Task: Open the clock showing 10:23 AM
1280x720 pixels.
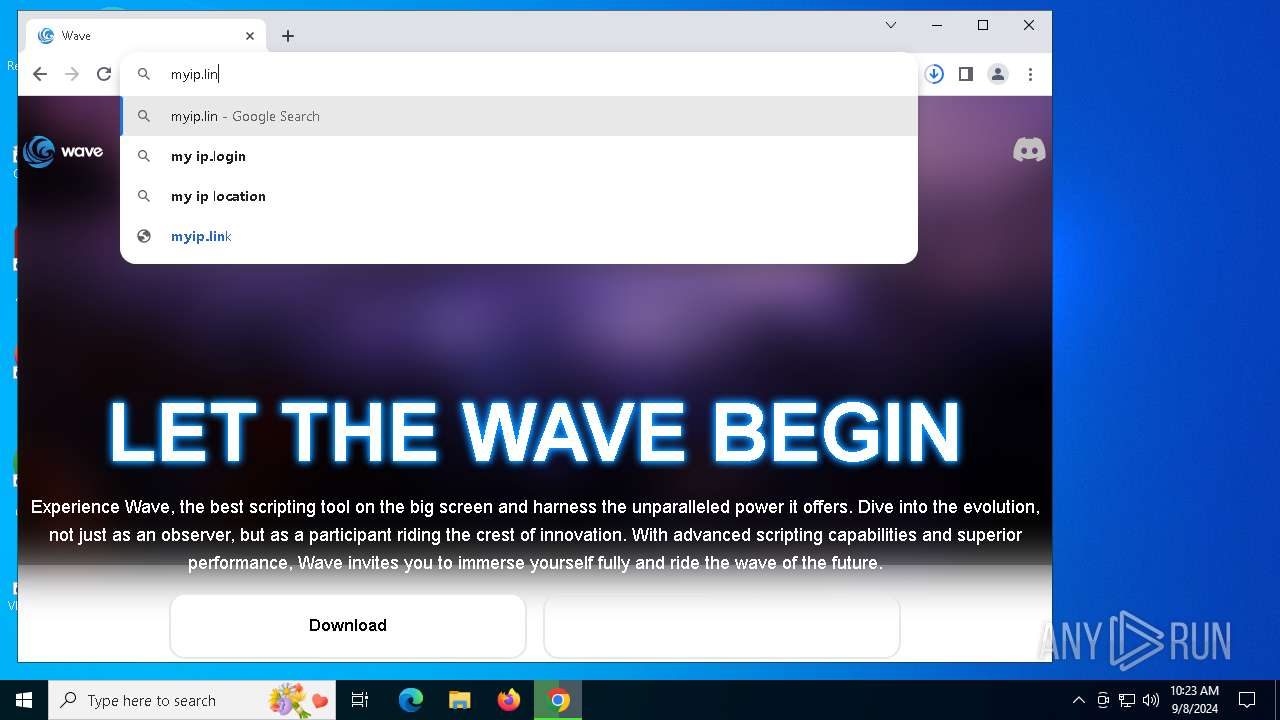Action: point(1194,700)
